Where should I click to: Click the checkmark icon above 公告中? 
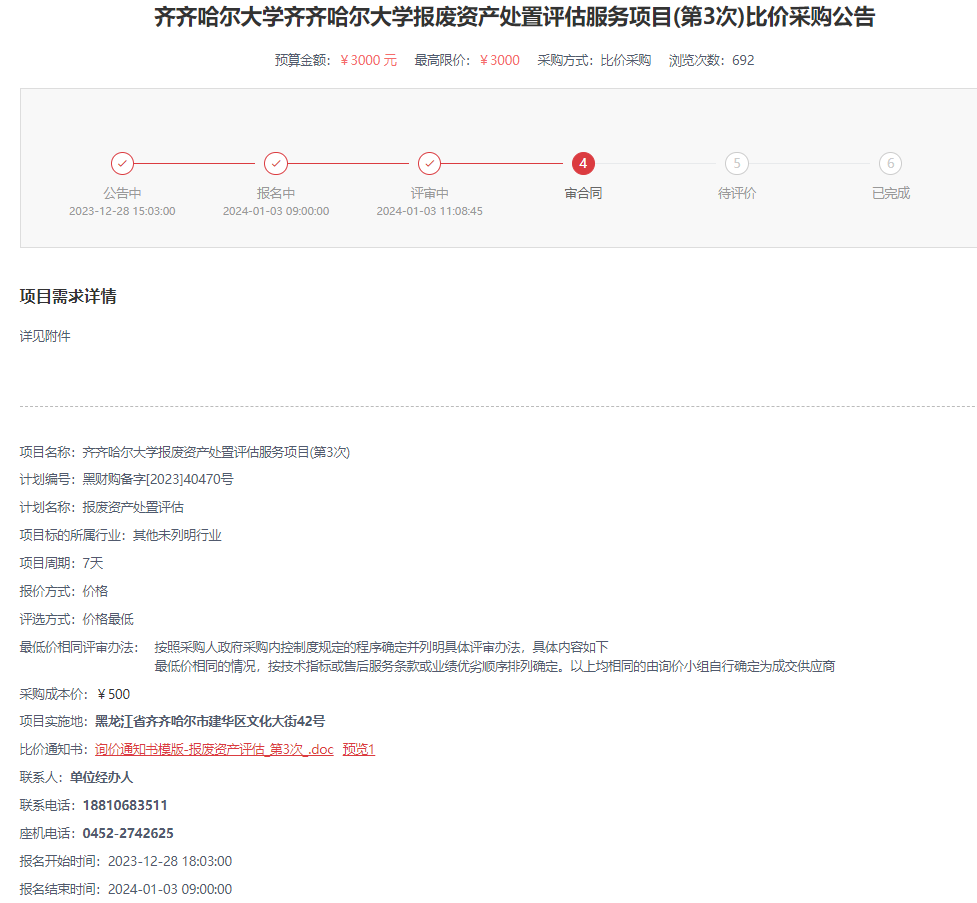(x=122, y=163)
